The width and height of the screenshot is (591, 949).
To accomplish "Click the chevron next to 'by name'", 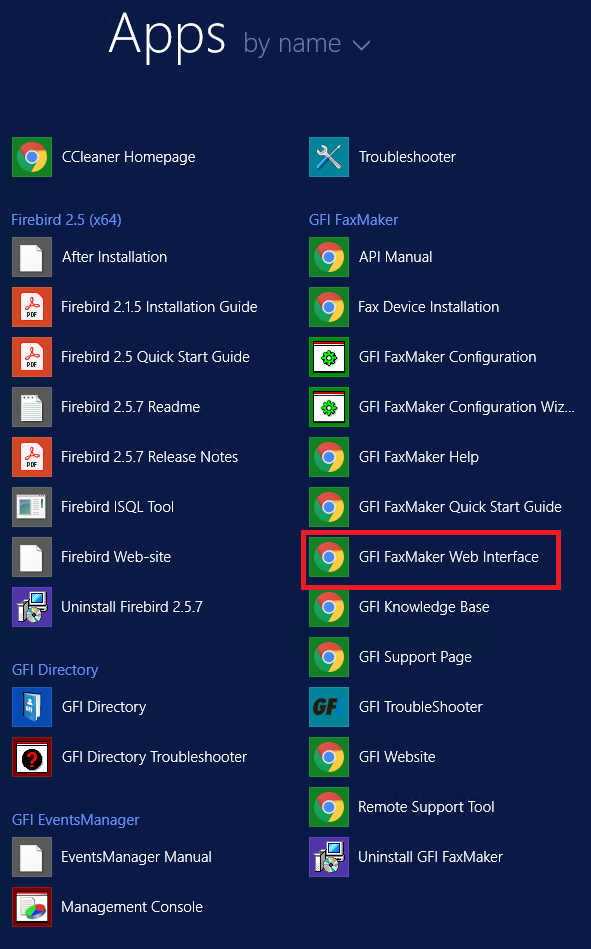I will pyautogui.click(x=362, y=46).
